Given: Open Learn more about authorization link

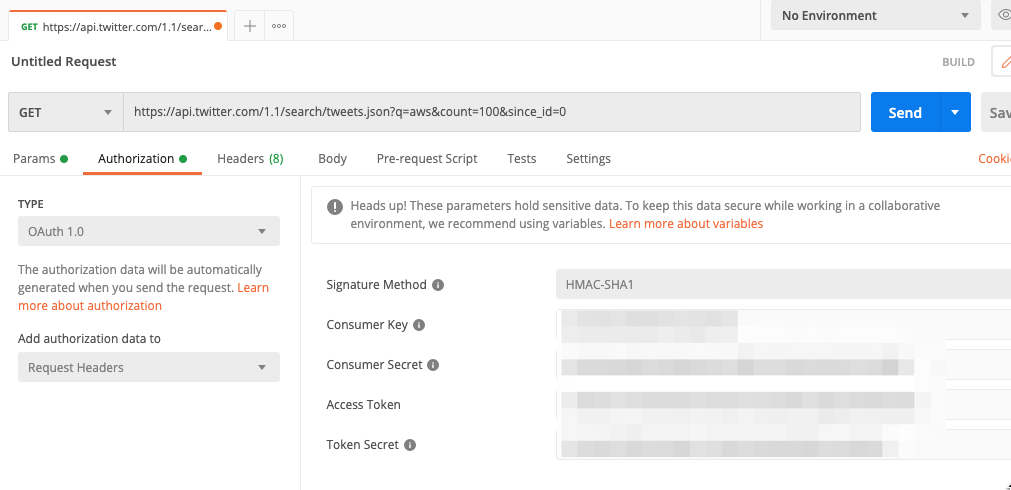Looking at the screenshot, I should tap(143, 297).
